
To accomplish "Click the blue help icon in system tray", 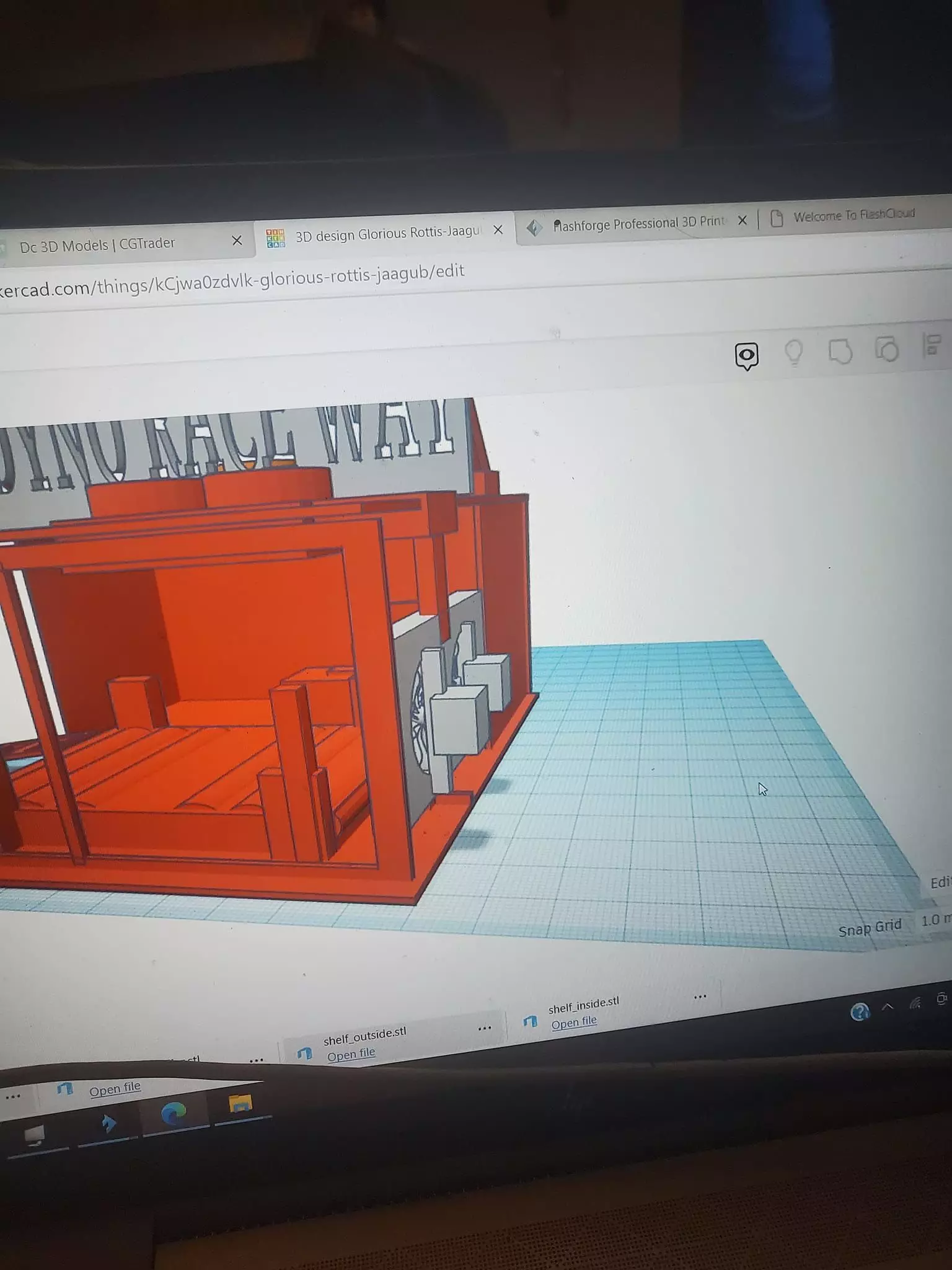I will (860, 1012).
